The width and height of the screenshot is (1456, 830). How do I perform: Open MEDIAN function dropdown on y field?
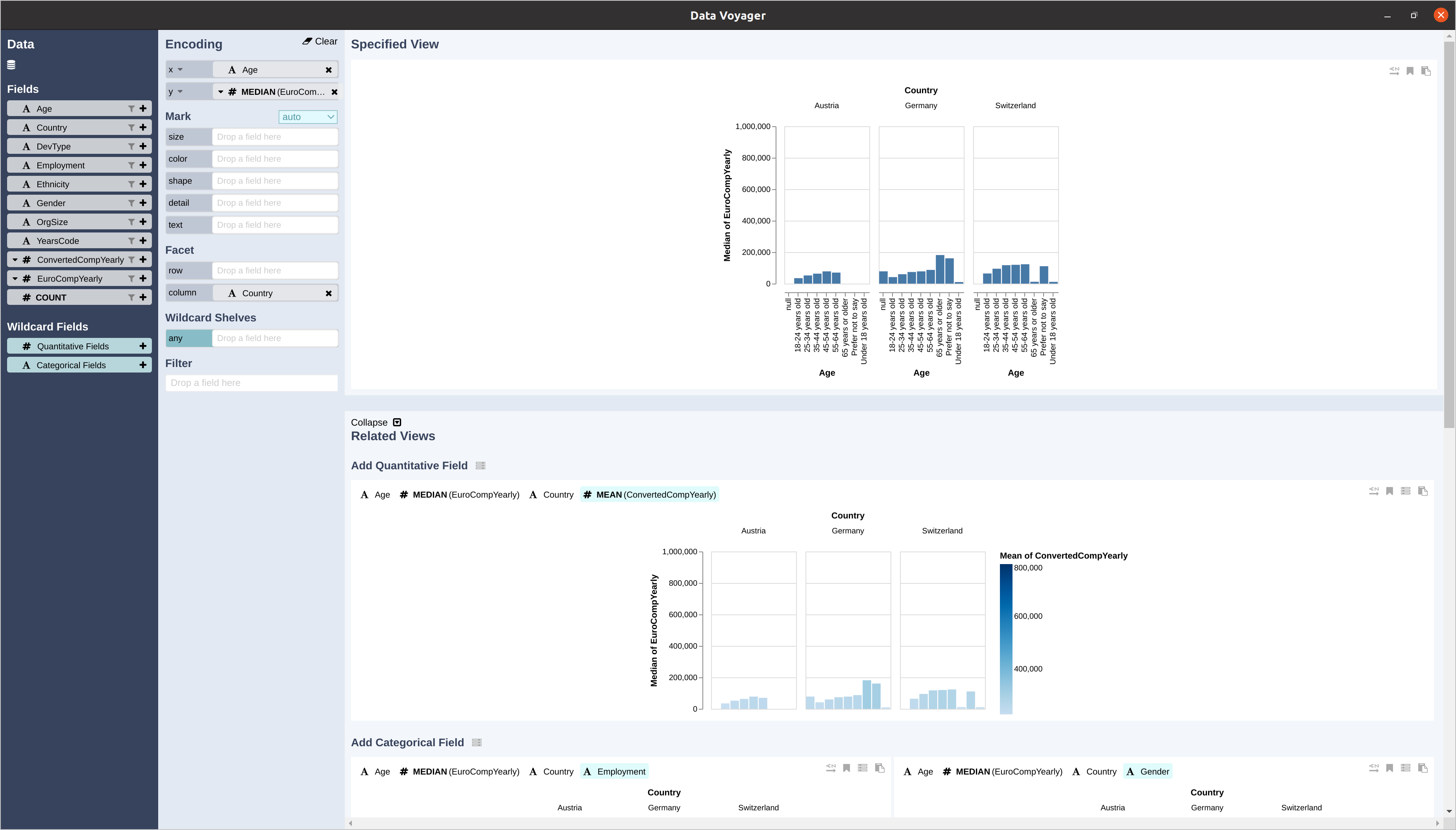(221, 92)
